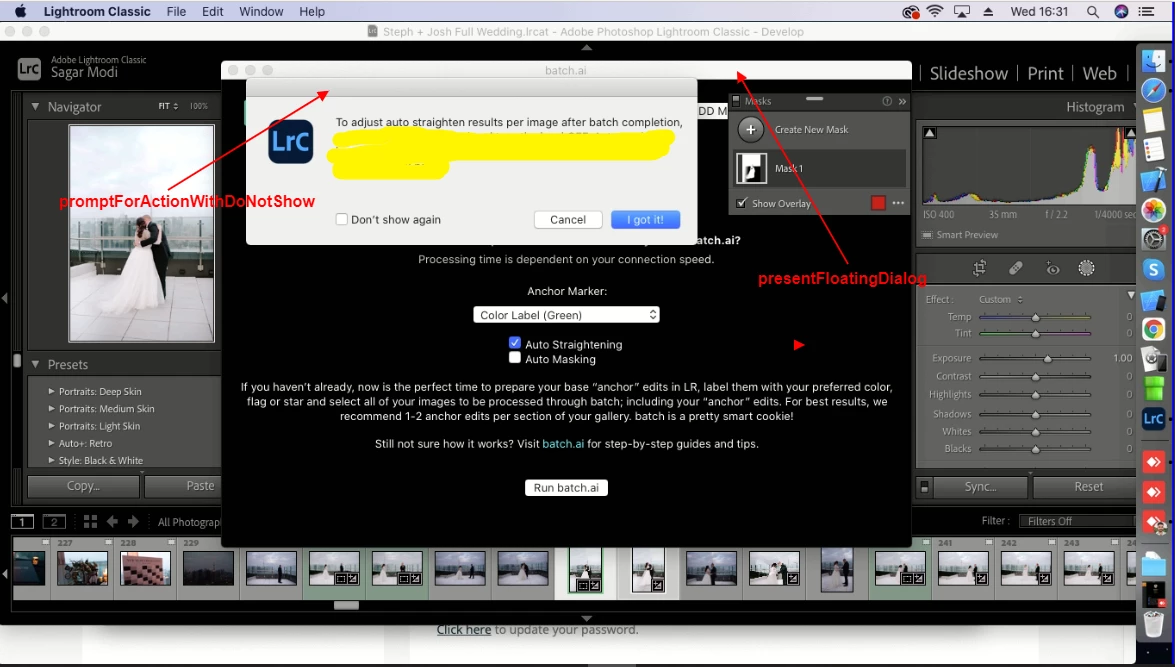Select the Masking tool dotted circle icon
The height and width of the screenshot is (667, 1175).
[x=1087, y=268]
